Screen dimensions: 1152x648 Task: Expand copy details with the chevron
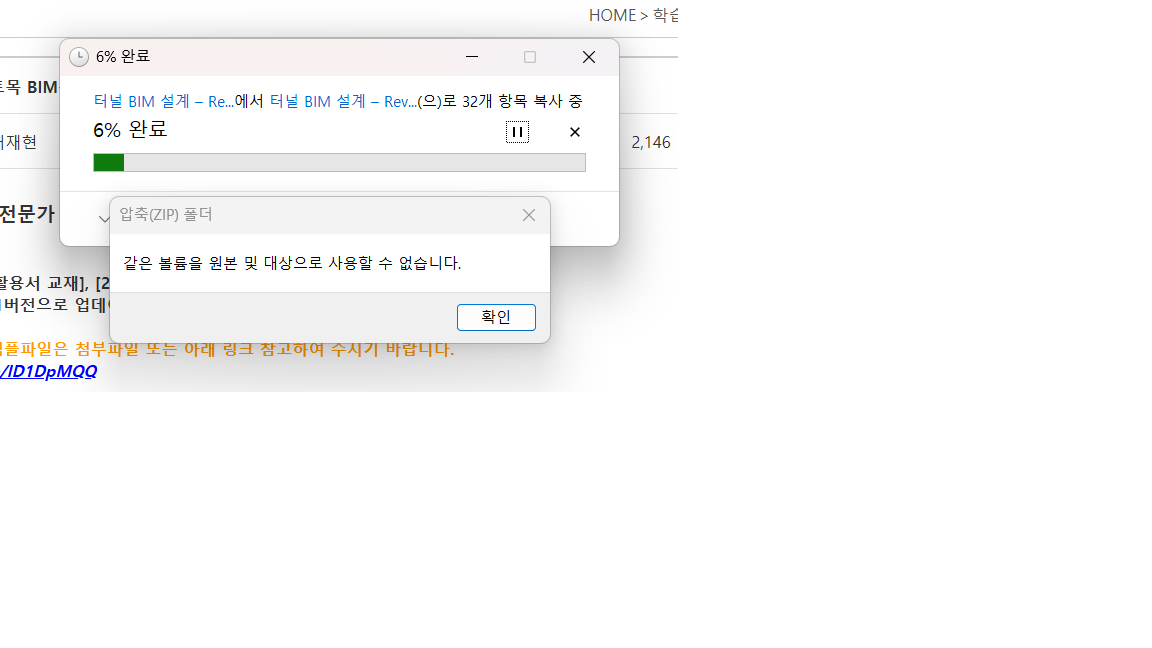tap(104, 218)
